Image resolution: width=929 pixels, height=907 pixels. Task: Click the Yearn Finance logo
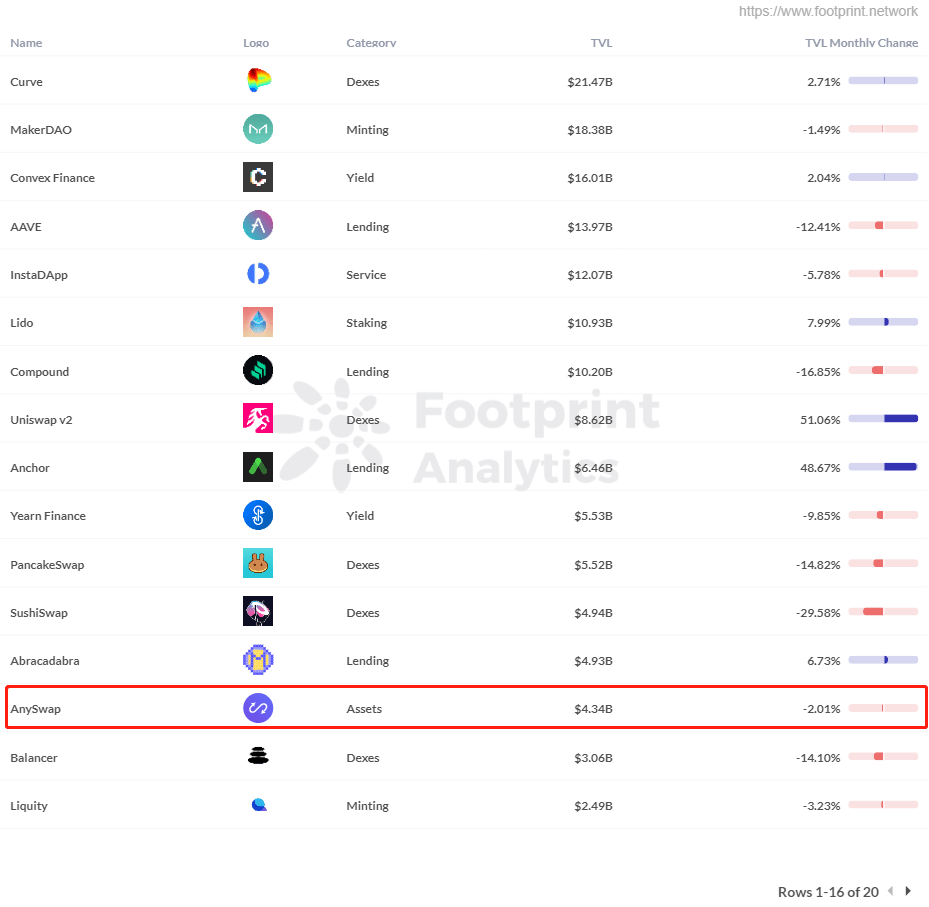click(258, 516)
